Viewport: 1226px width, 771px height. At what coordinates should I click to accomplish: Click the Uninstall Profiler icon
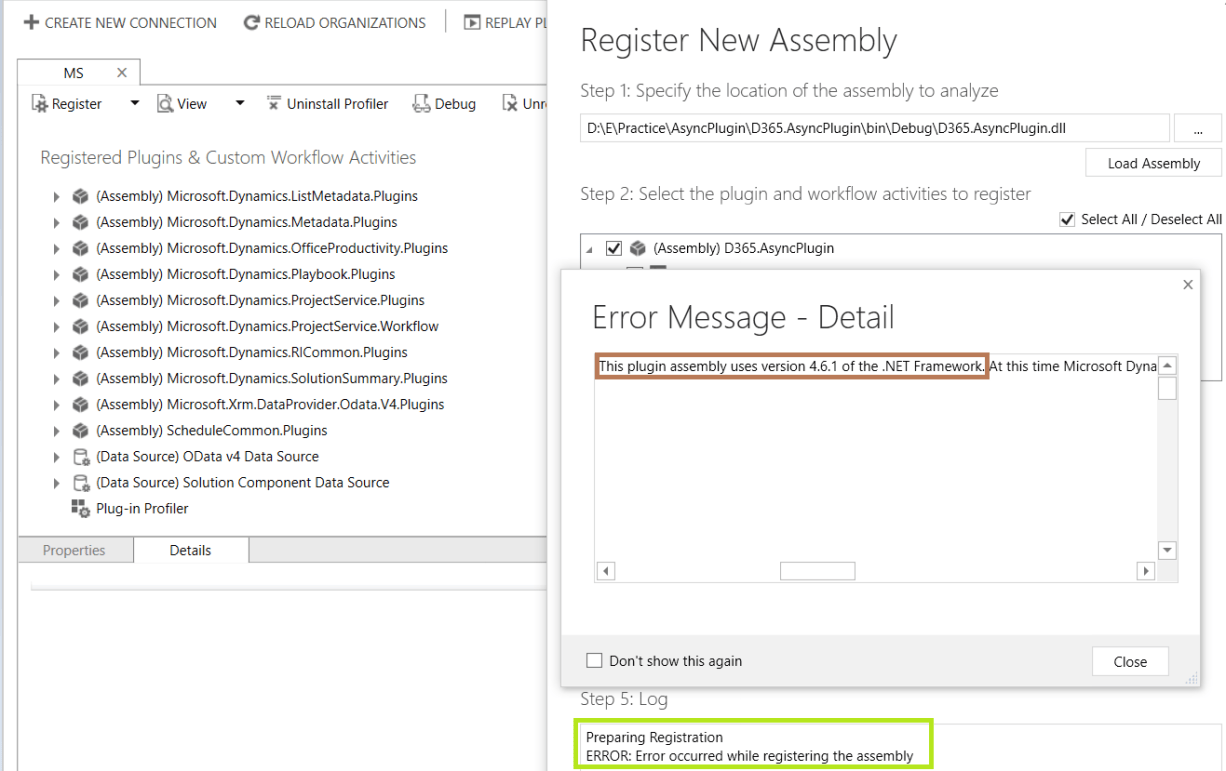274,103
